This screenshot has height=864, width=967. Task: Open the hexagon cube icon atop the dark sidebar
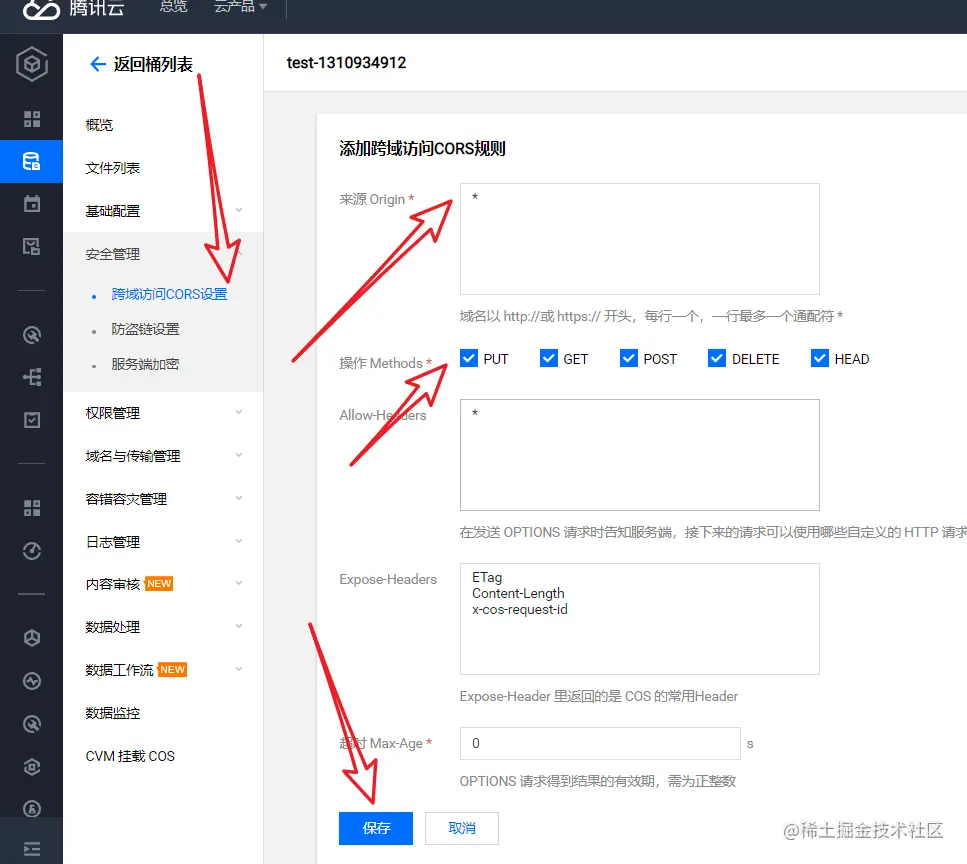point(31,64)
